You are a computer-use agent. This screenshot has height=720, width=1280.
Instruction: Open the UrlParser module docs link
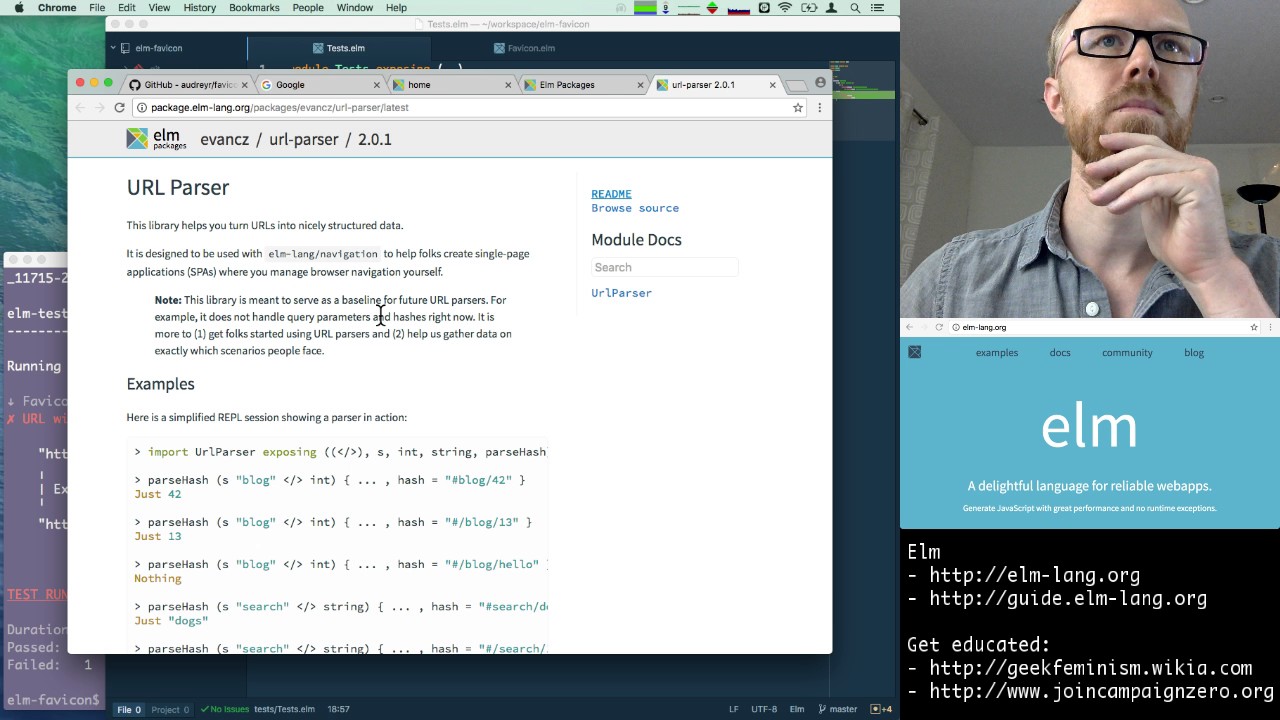tap(621, 293)
